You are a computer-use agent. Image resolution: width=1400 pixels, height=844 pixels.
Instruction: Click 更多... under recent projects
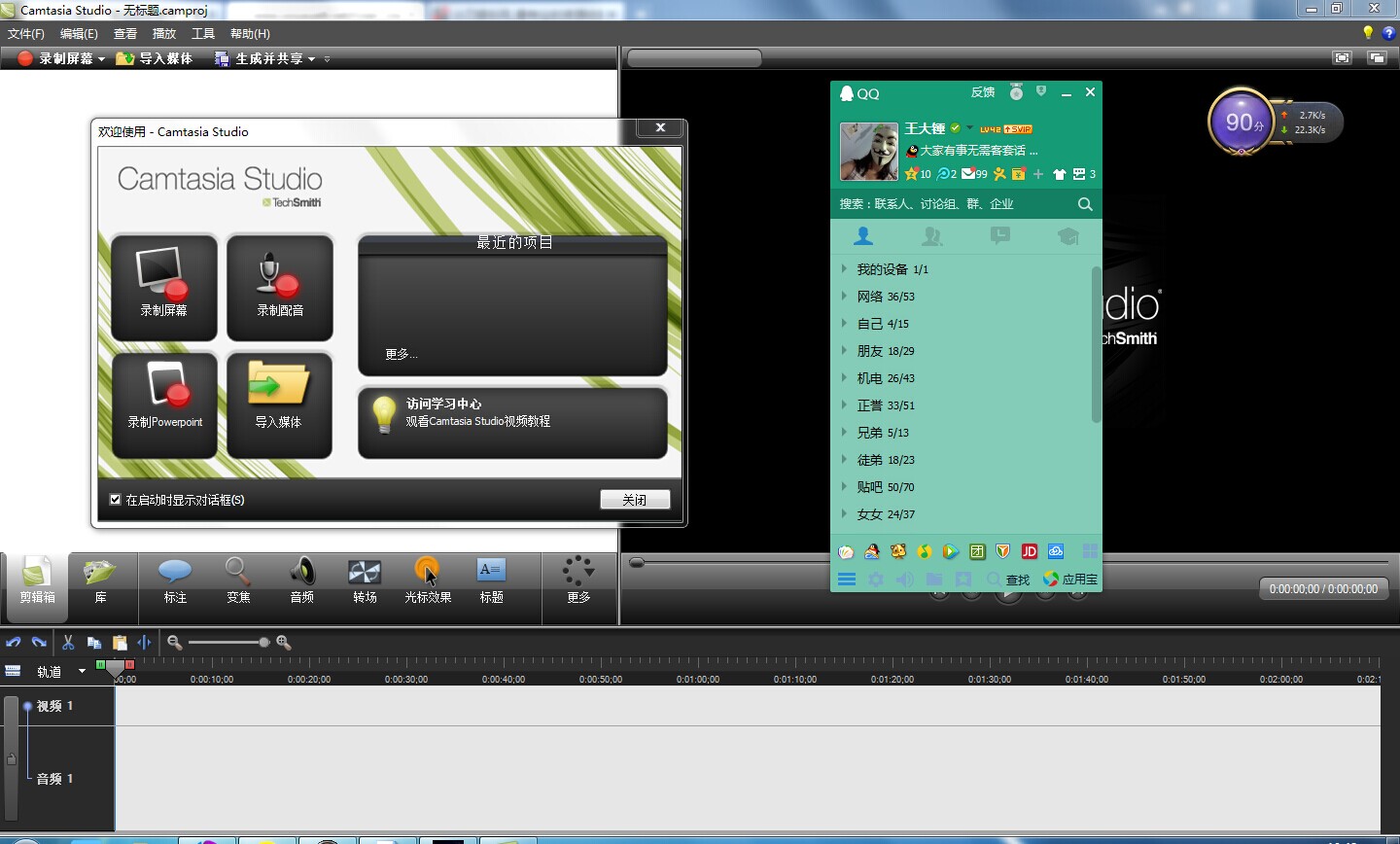(401, 354)
